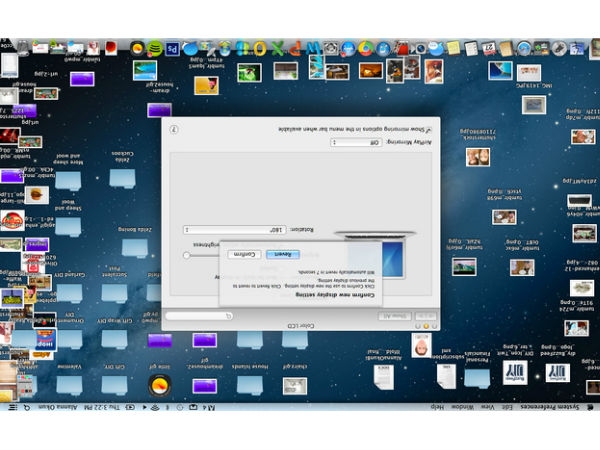Select the Gift DIY folder on the desktop

114,385
